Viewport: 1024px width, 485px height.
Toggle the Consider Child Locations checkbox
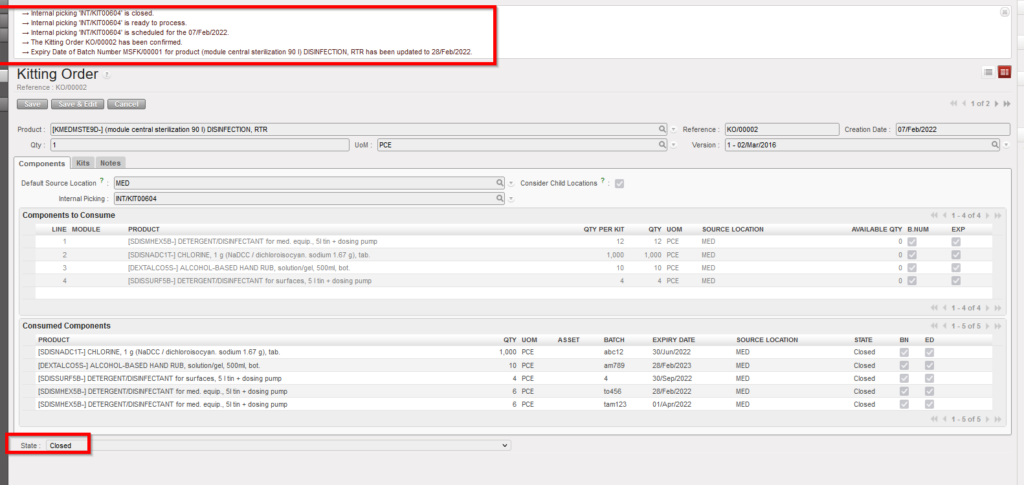coord(620,184)
